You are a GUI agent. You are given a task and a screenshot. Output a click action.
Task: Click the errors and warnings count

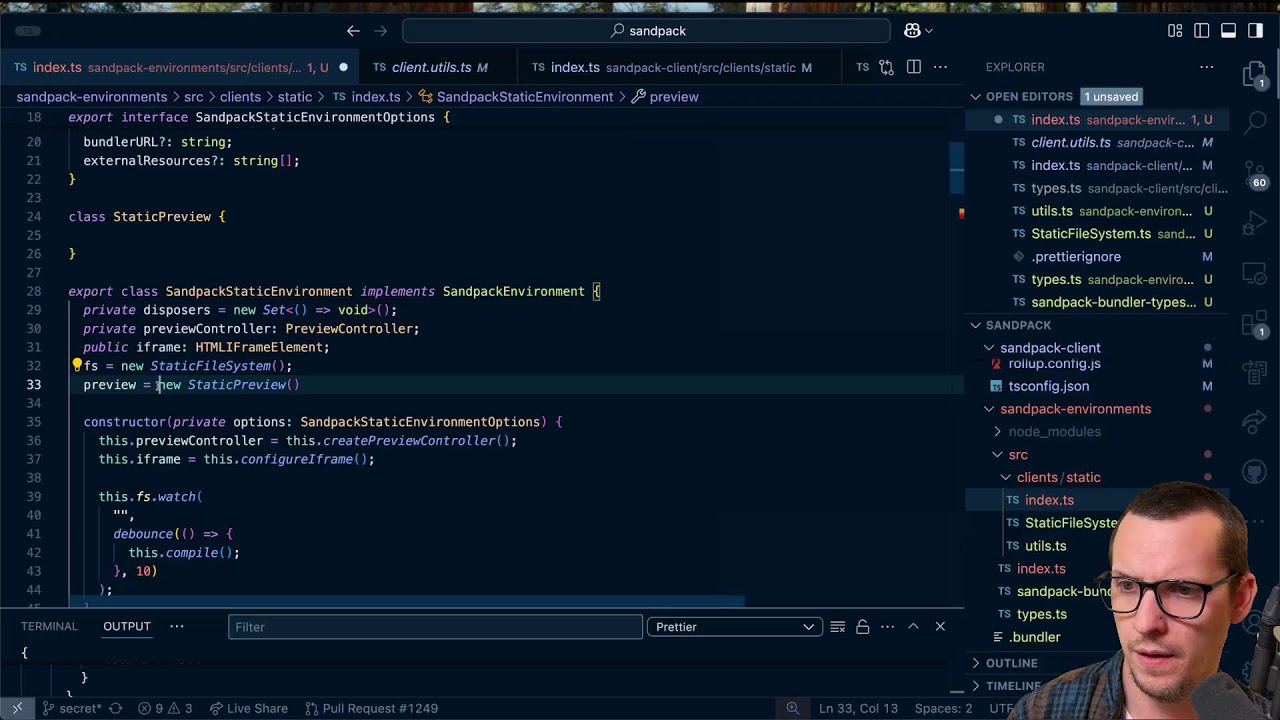click(x=165, y=708)
